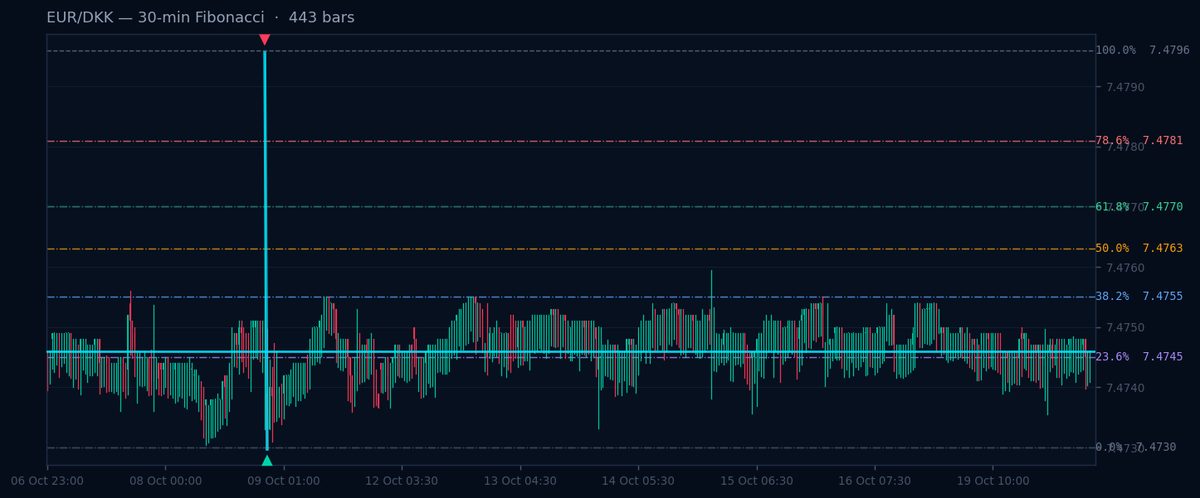
Task: Click the 19 Oct 10:00 time label
Action: pos(993,481)
